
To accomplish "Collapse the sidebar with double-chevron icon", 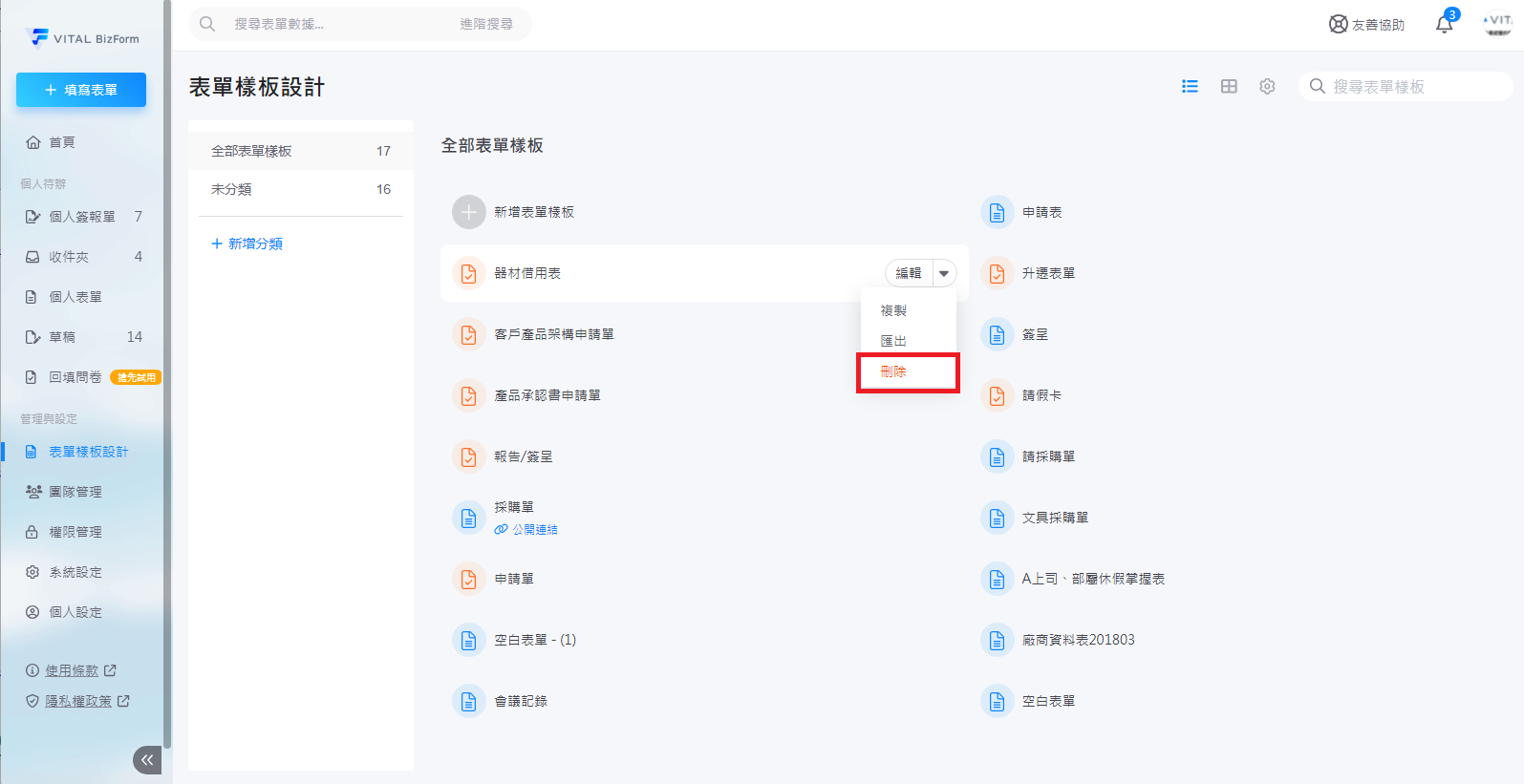I will click(x=146, y=760).
